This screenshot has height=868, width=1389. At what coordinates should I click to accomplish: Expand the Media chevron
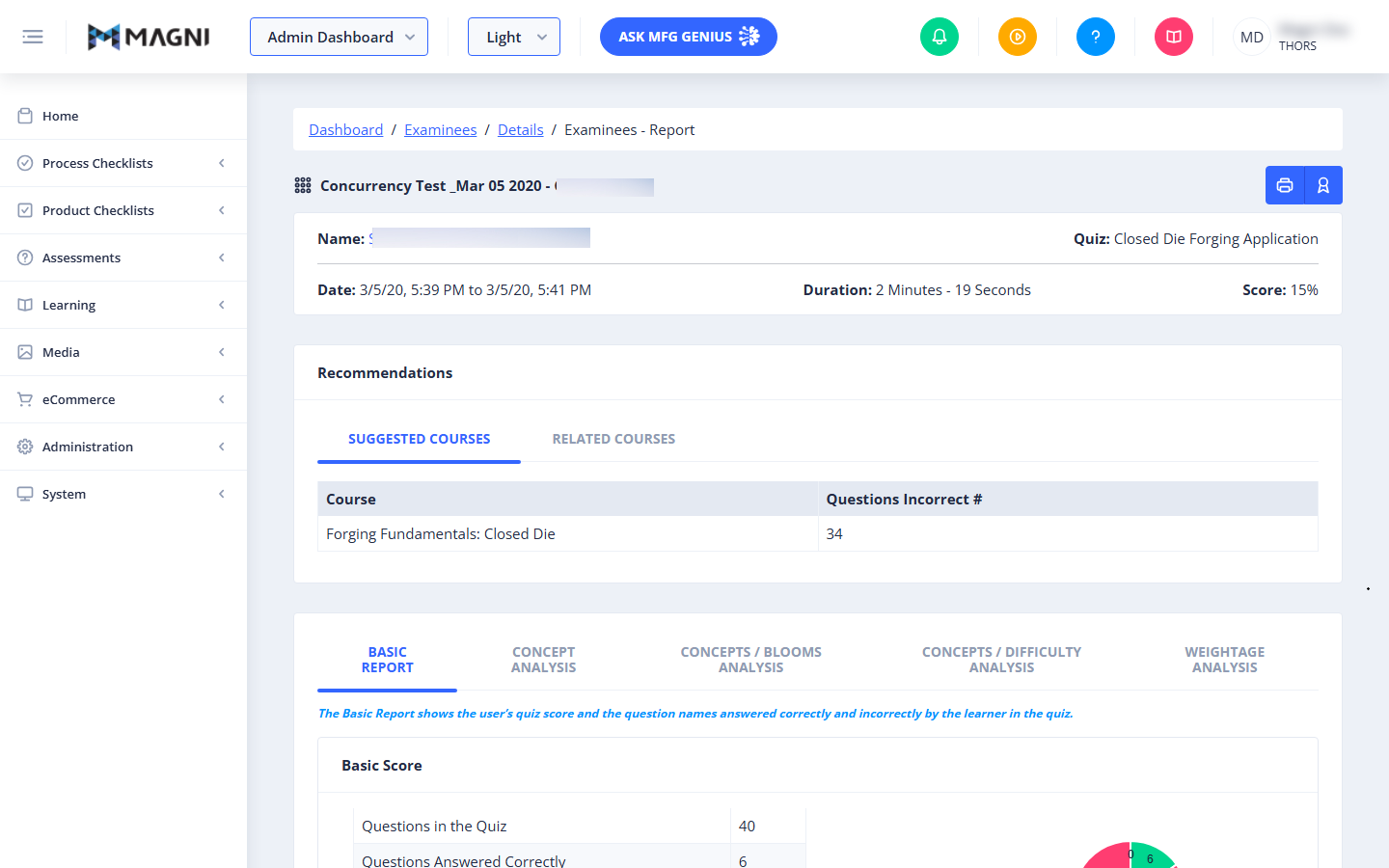tap(222, 352)
